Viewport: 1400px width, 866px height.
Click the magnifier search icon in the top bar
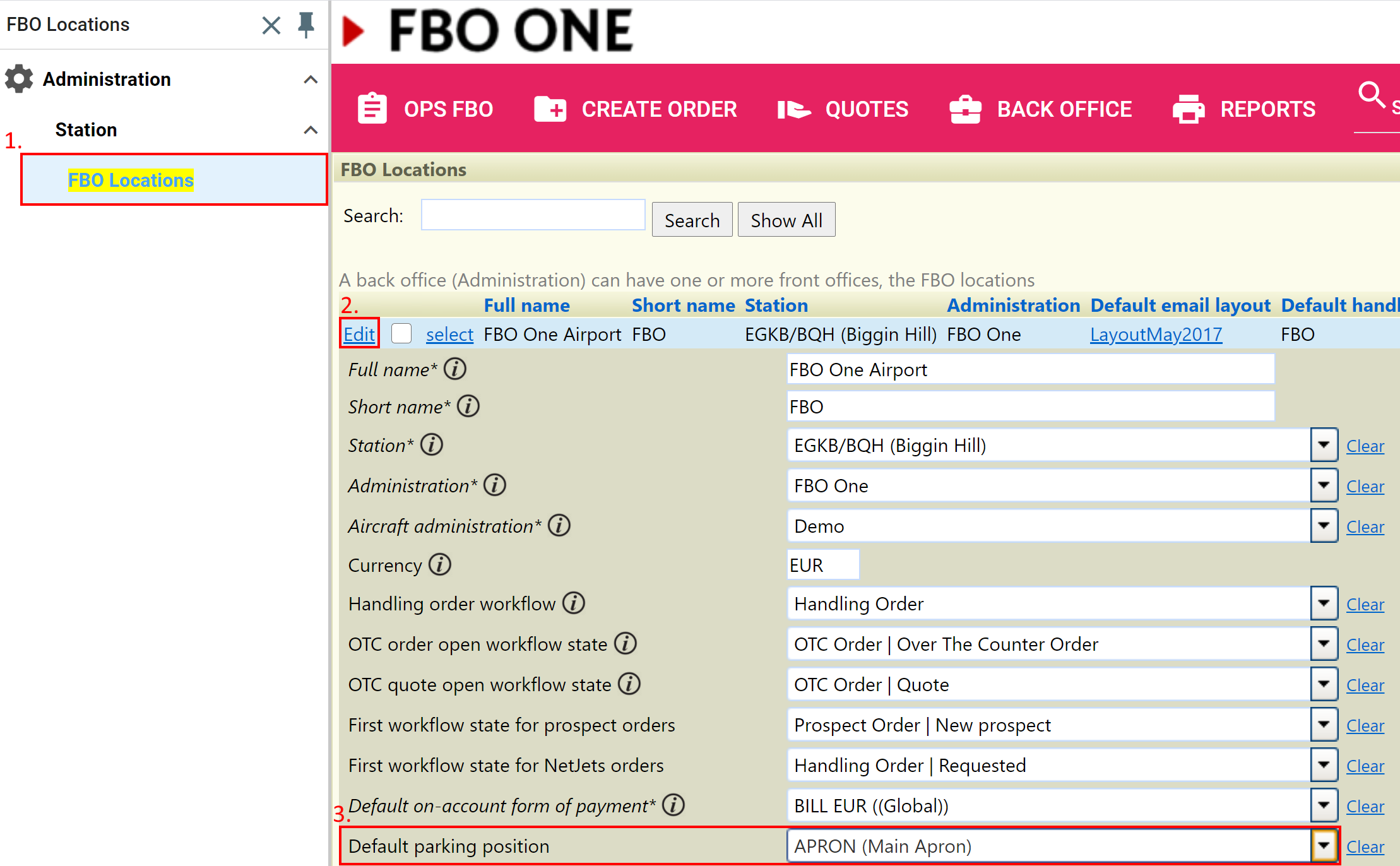pyautogui.click(x=1371, y=95)
